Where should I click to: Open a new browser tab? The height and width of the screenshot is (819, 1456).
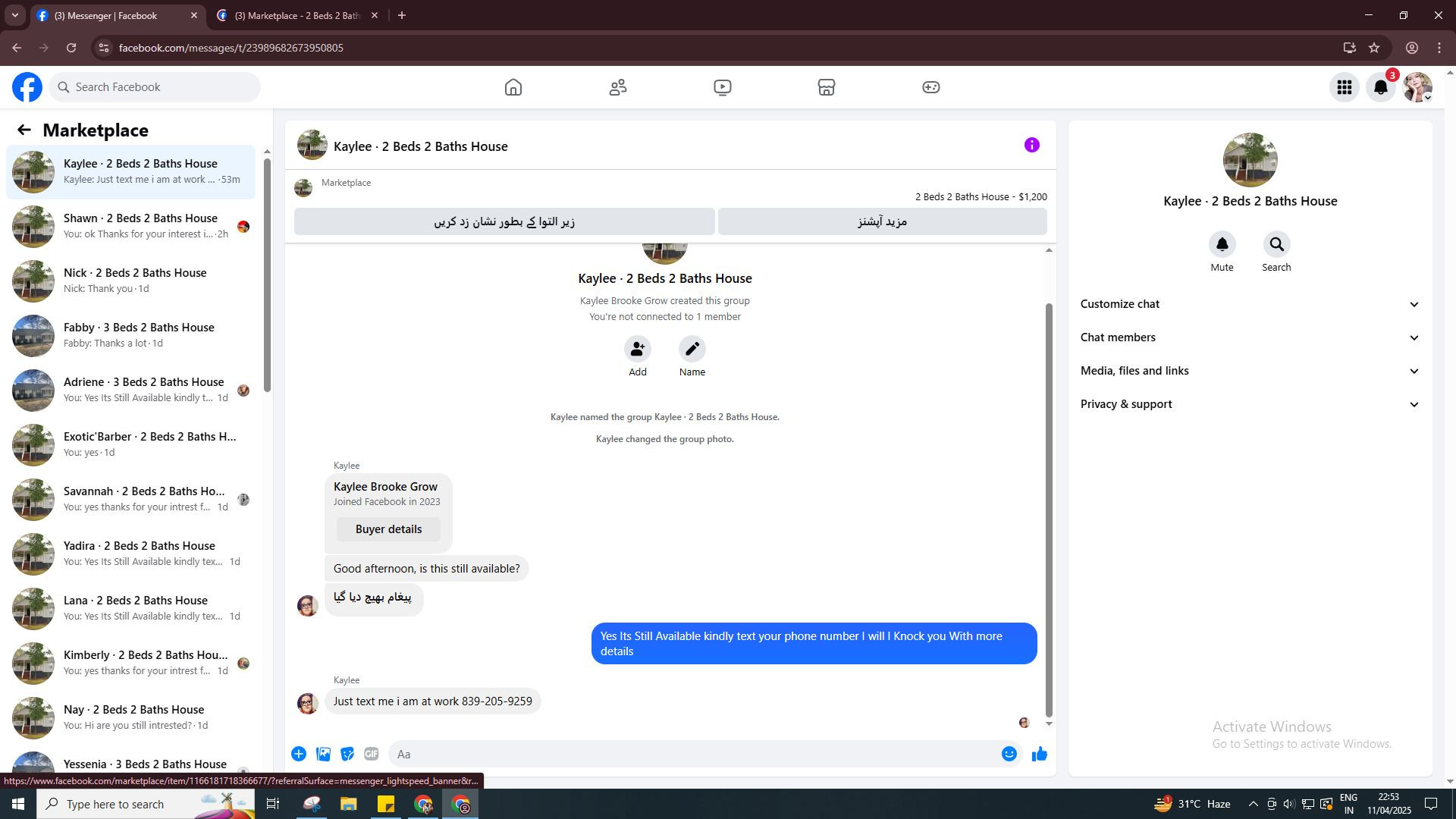[402, 15]
